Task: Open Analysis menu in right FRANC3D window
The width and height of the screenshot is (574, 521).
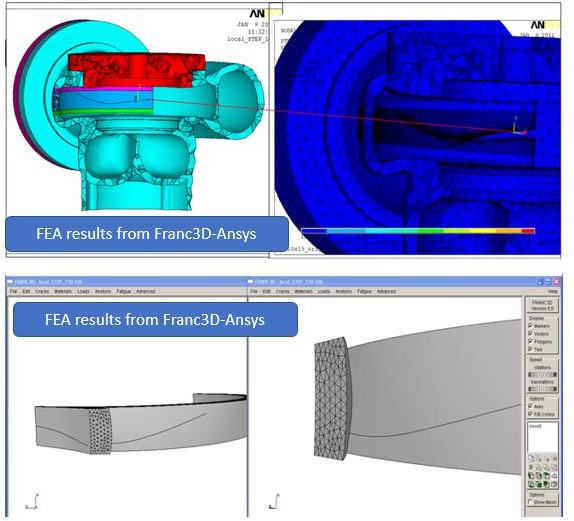Action: pyautogui.click(x=343, y=291)
